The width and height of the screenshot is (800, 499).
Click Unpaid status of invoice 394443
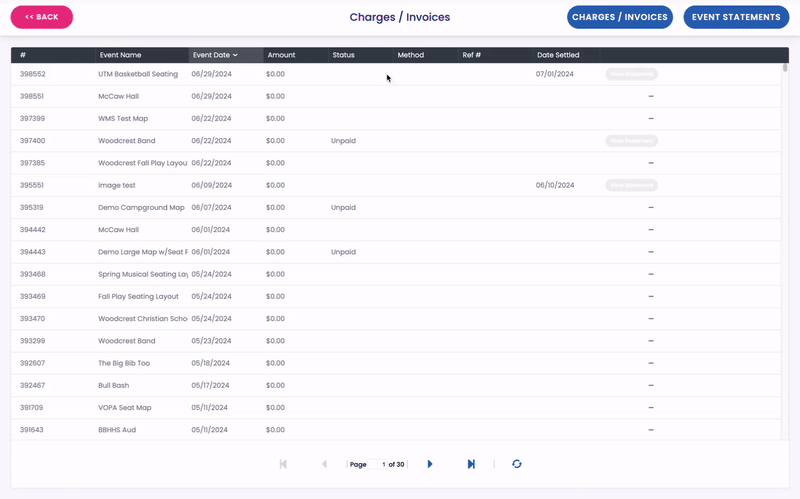click(343, 252)
